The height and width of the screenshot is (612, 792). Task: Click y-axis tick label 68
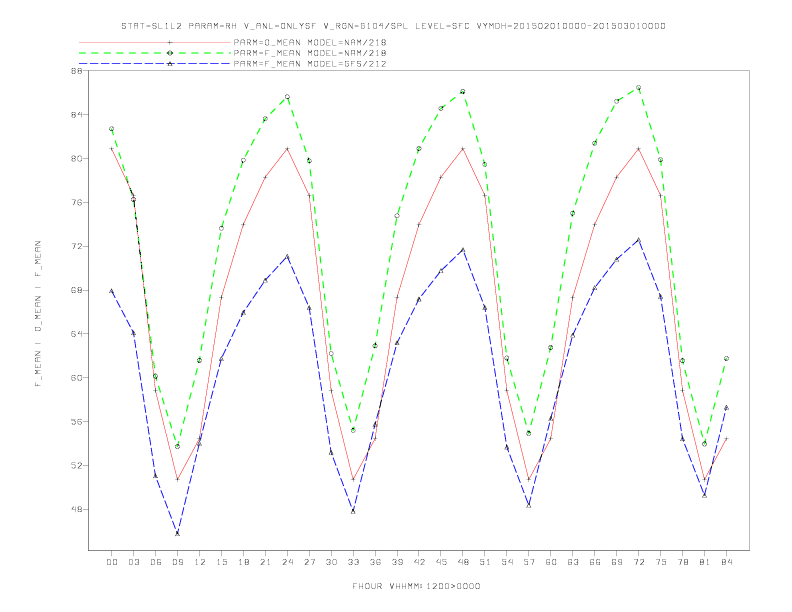click(77, 290)
